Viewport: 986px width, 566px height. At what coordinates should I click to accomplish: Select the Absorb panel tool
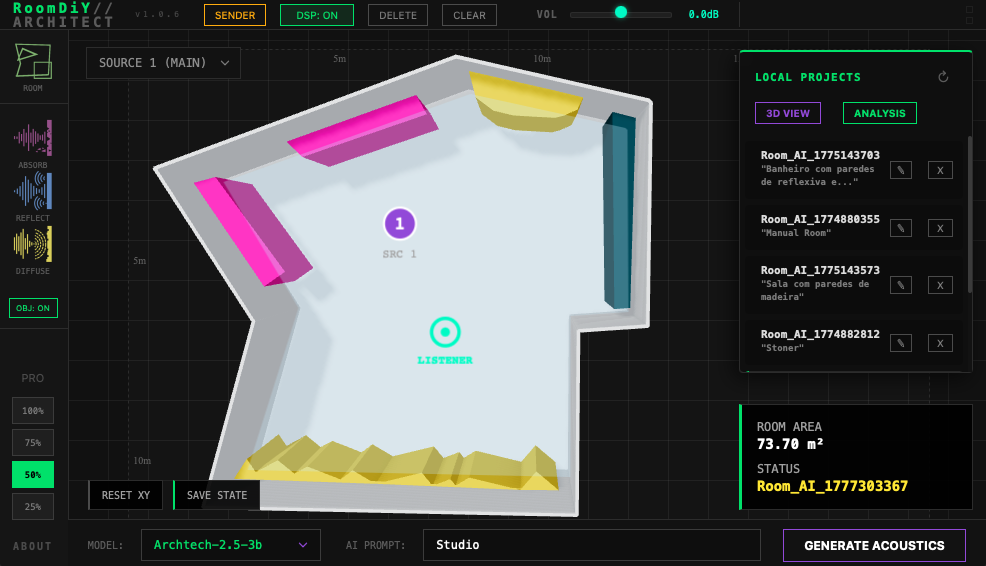[33, 138]
